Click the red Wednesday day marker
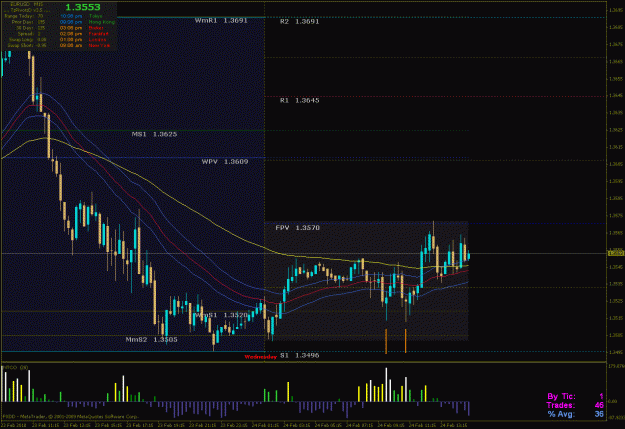 tap(260, 357)
